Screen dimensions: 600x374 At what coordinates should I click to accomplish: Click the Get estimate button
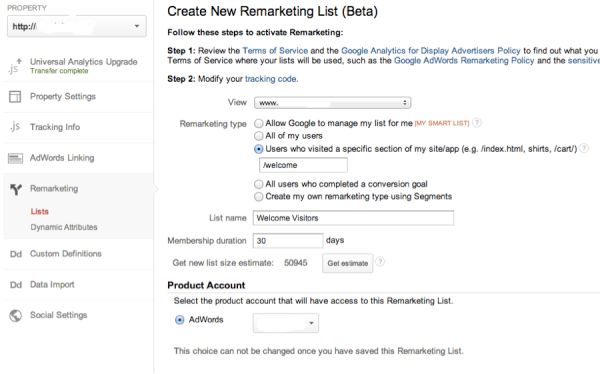[347, 263]
